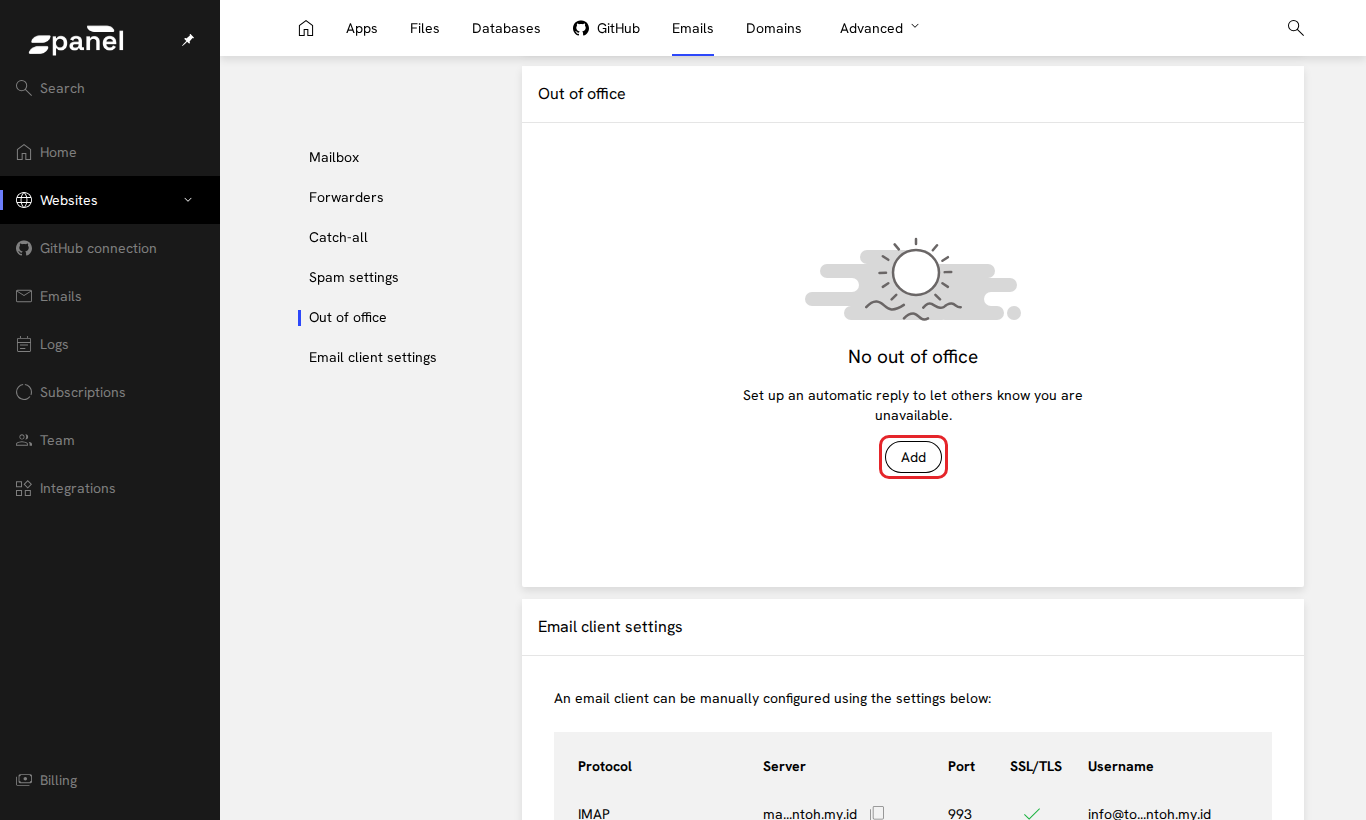Image resolution: width=1366 pixels, height=820 pixels.
Task: Open the Catch-all section
Action: click(338, 237)
